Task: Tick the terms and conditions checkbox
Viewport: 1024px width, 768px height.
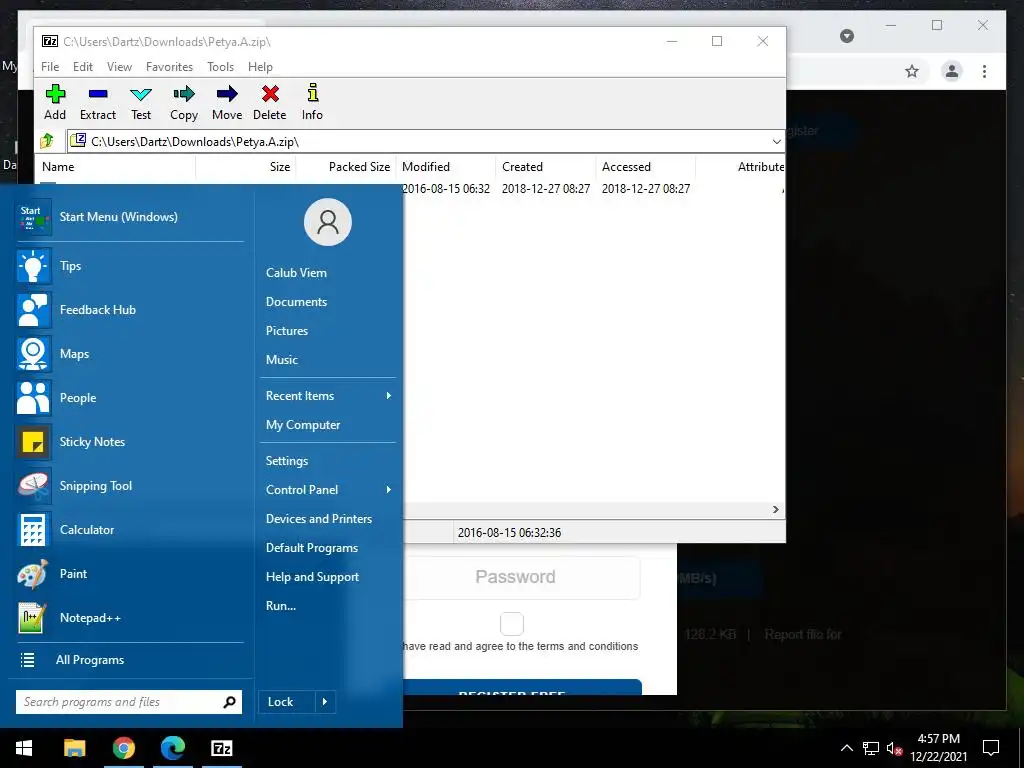Action: tap(512, 624)
